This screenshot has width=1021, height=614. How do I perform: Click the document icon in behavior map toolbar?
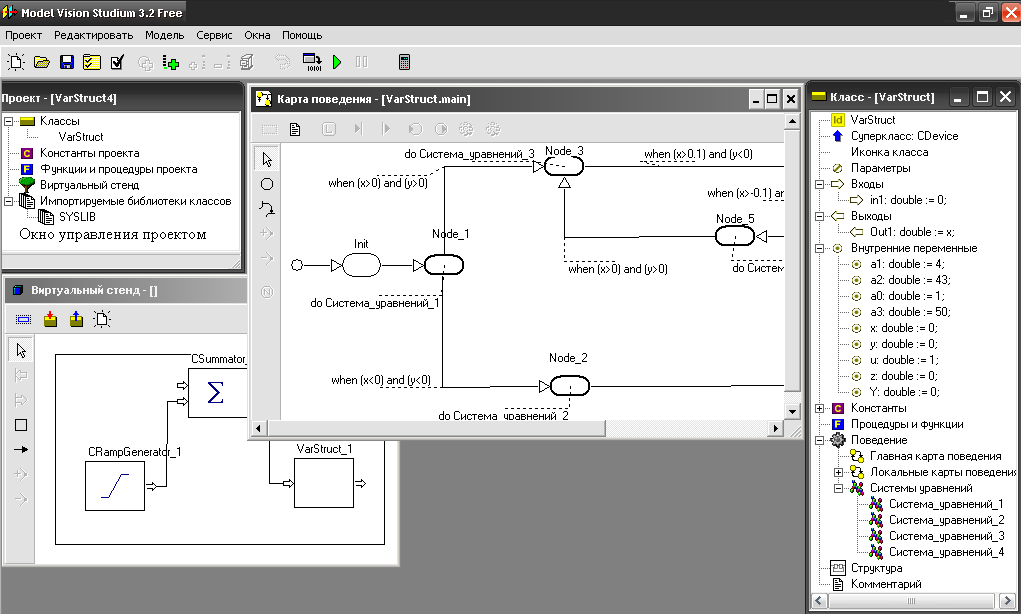click(x=295, y=130)
